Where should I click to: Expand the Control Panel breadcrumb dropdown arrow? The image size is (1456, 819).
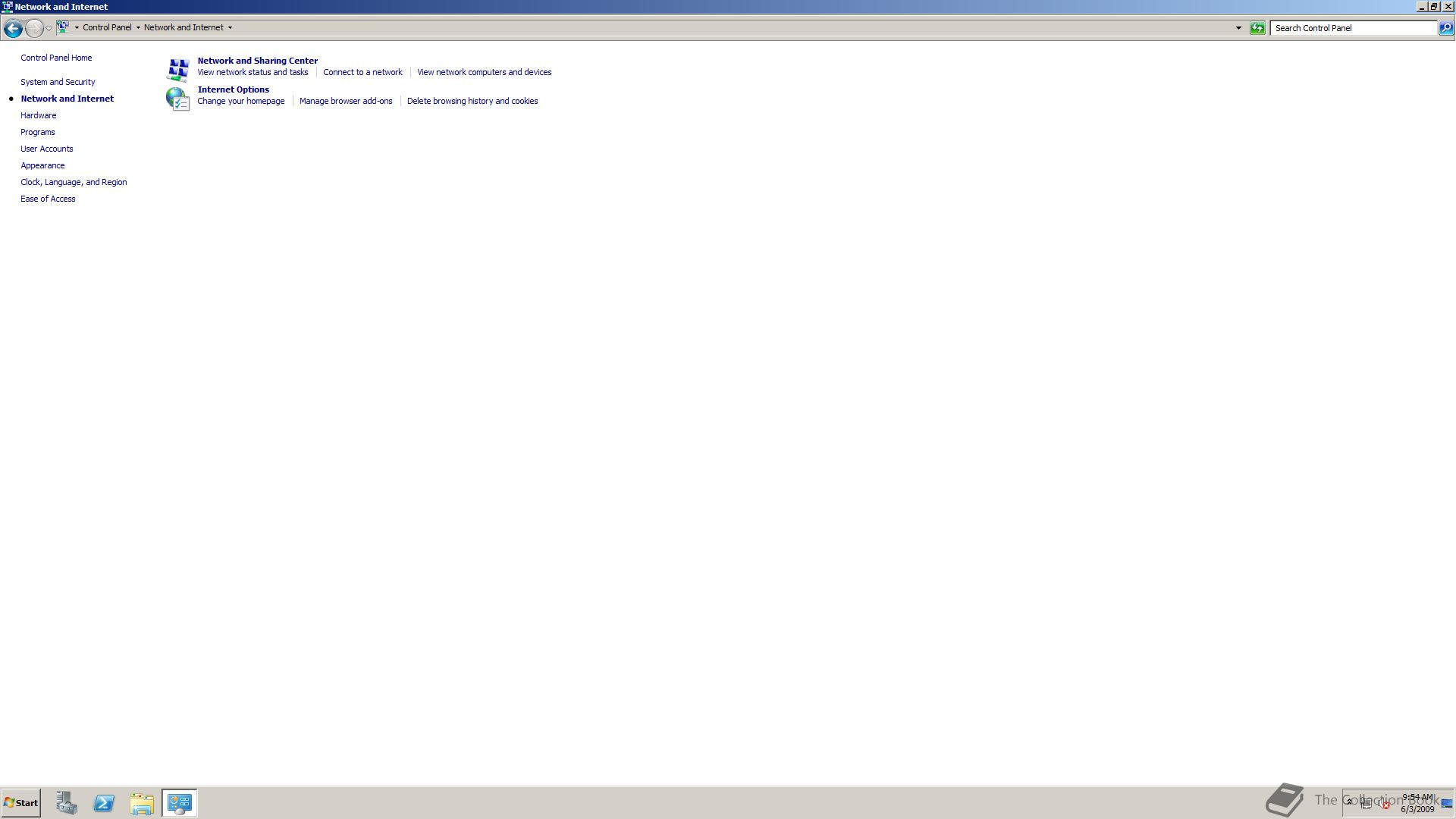tap(138, 28)
